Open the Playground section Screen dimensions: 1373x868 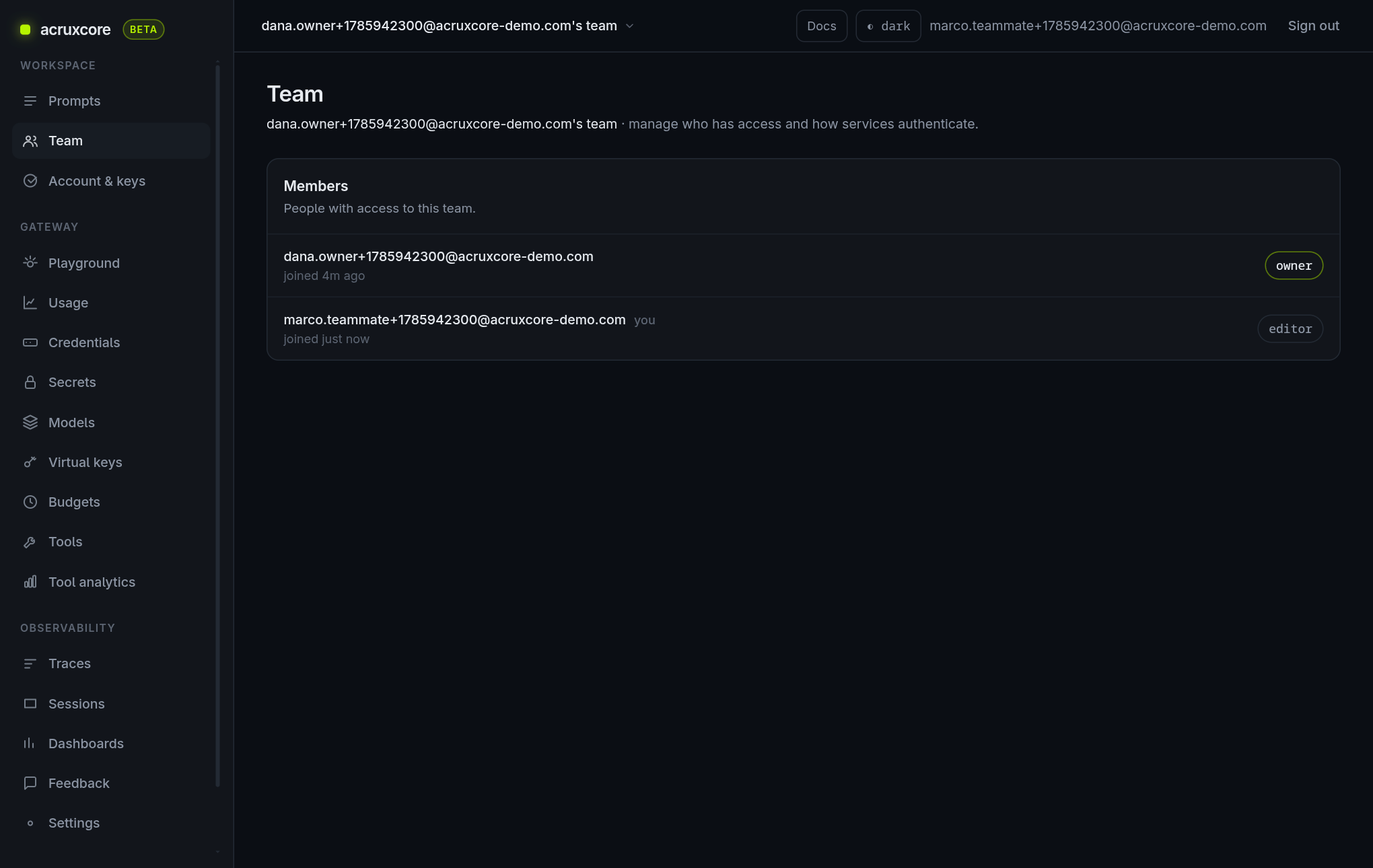tap(111, 263)
